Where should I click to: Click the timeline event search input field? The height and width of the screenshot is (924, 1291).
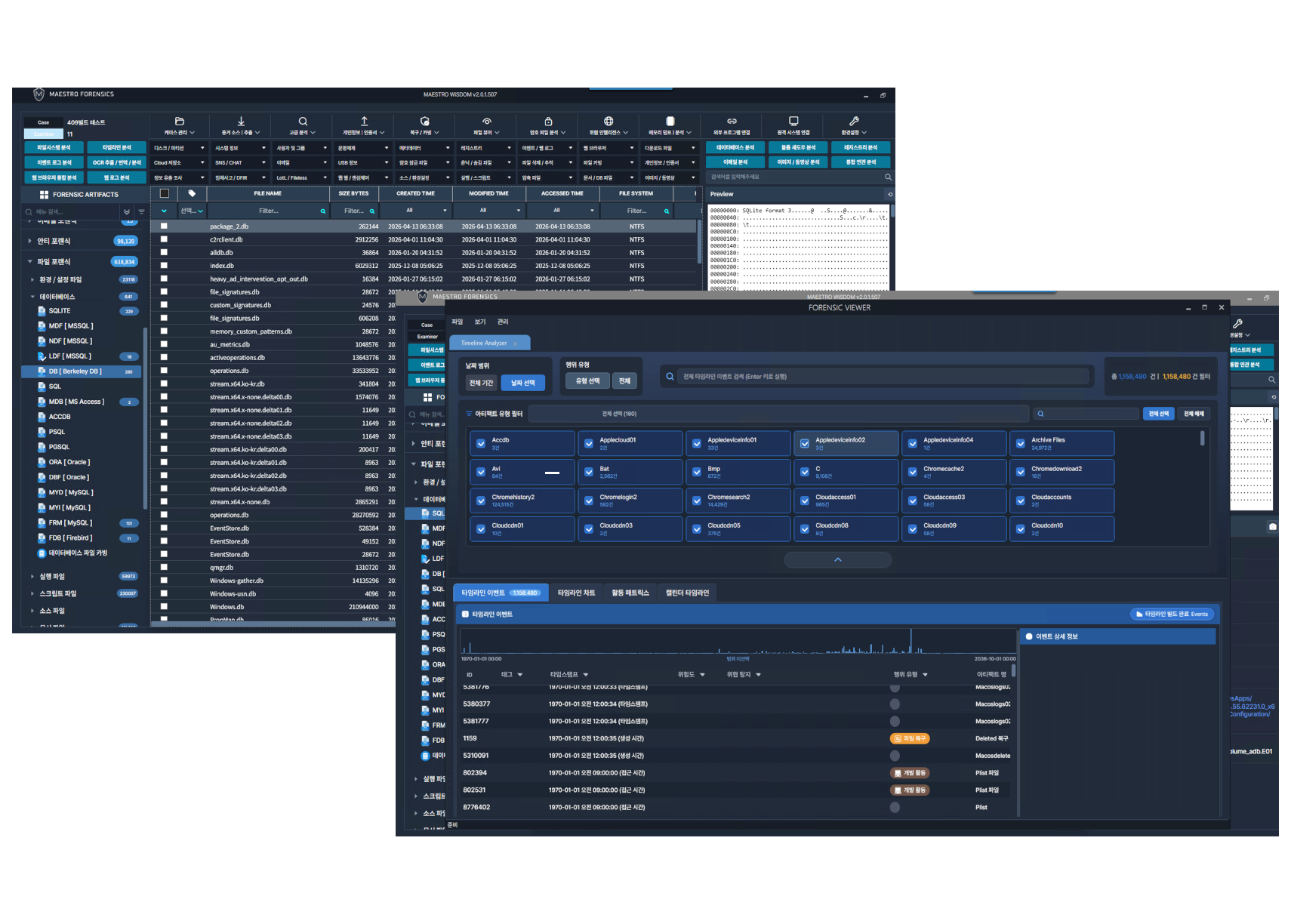pyautogui.click(x=883, y=376)
